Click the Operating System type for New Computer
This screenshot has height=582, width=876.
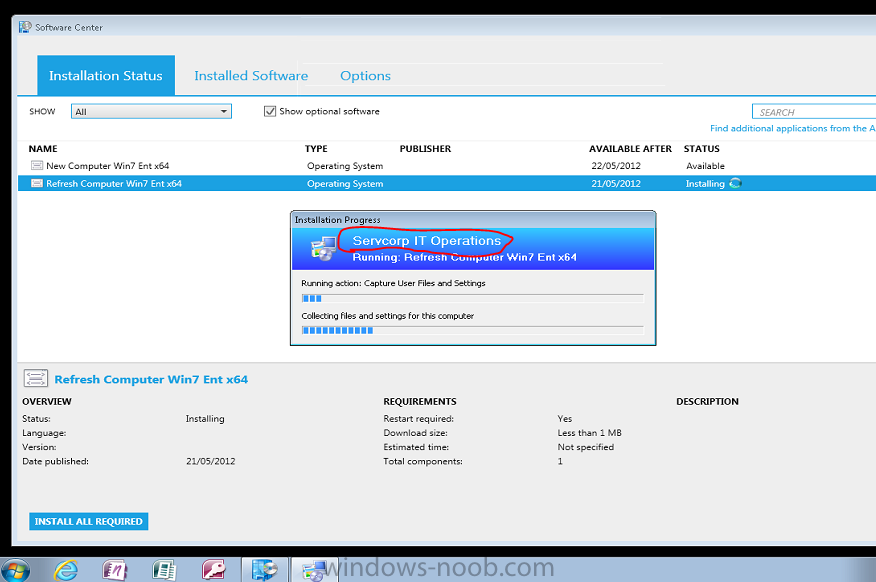345,166
